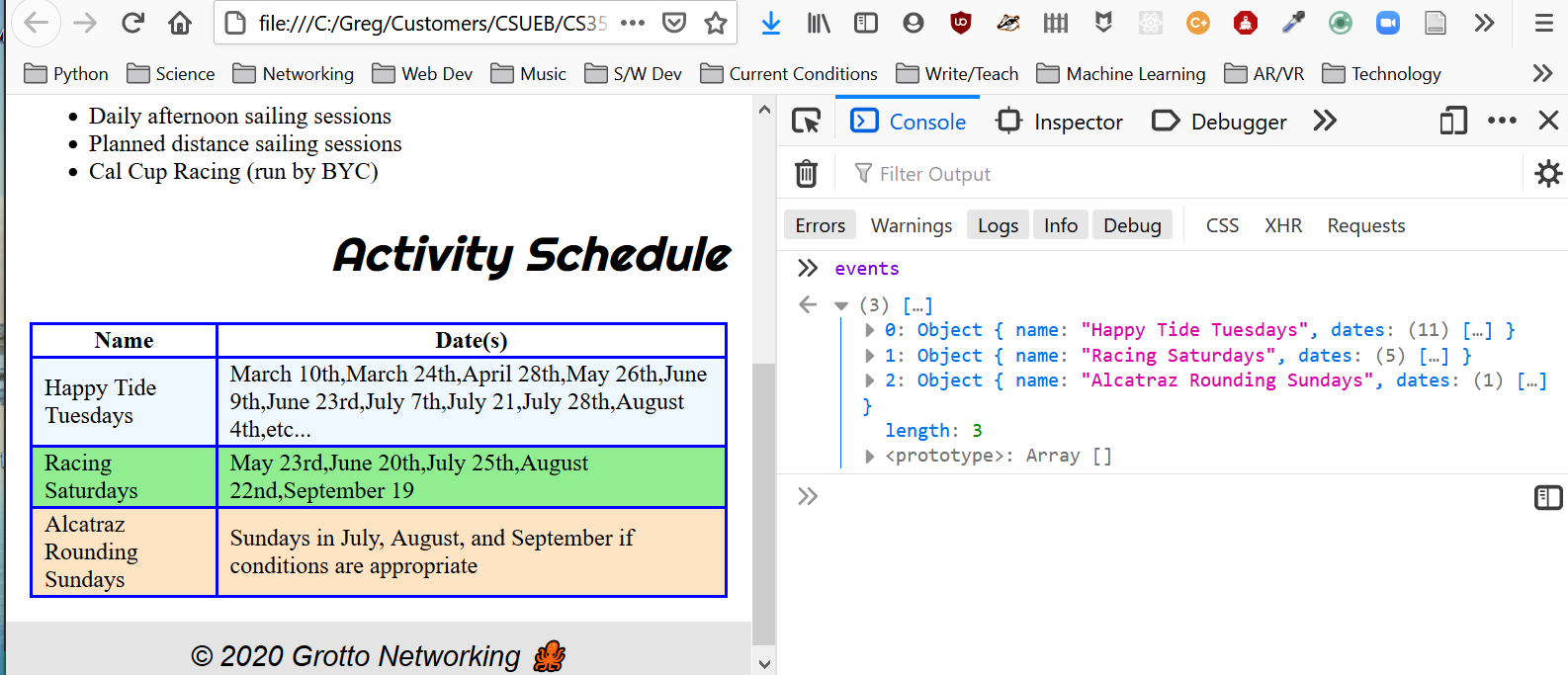
Task: Open the uBlock Origin extension
Action: click(x=961, y=23)
